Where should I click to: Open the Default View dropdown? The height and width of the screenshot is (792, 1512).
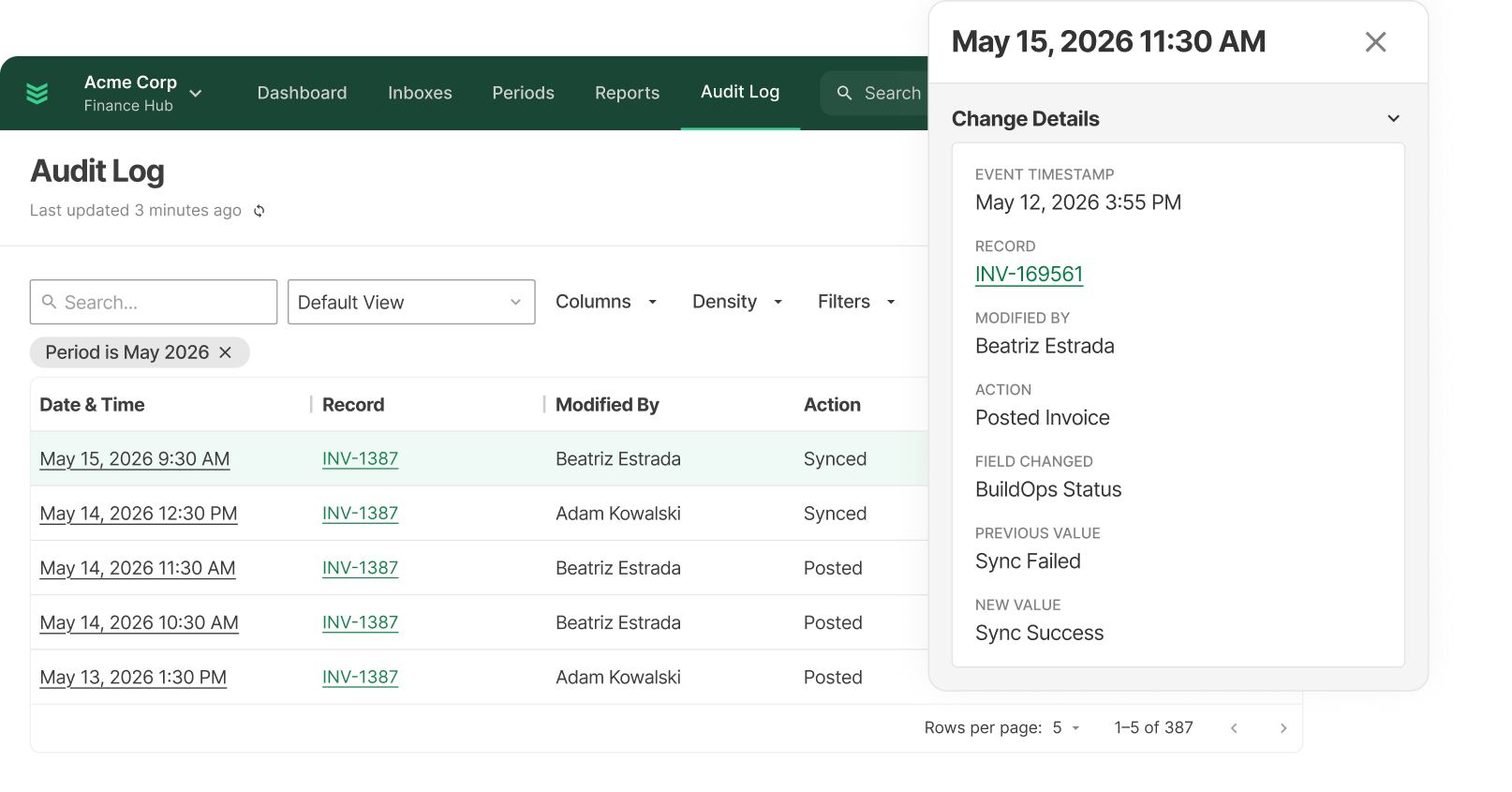coord(411,302)
